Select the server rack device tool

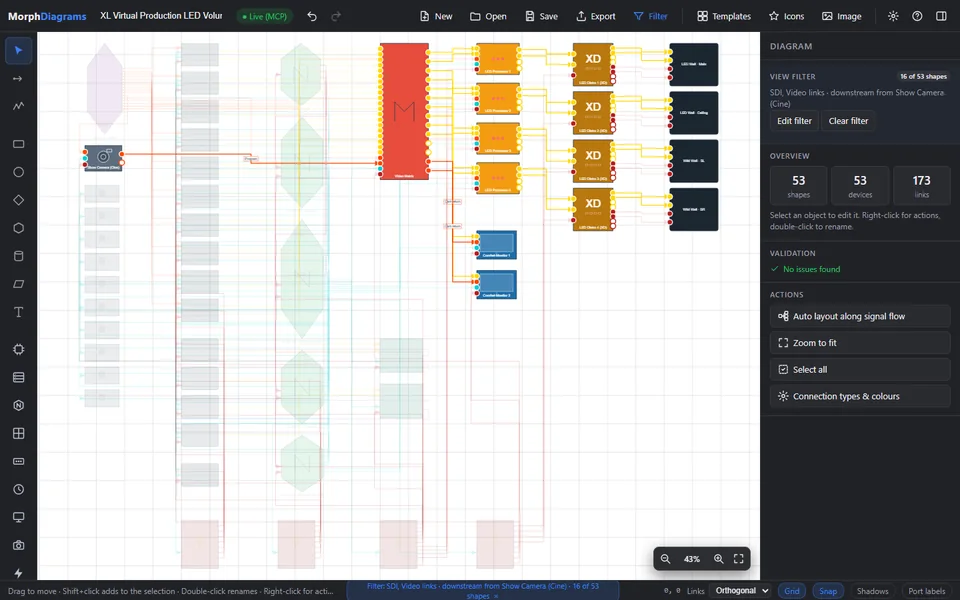point(18,377)
